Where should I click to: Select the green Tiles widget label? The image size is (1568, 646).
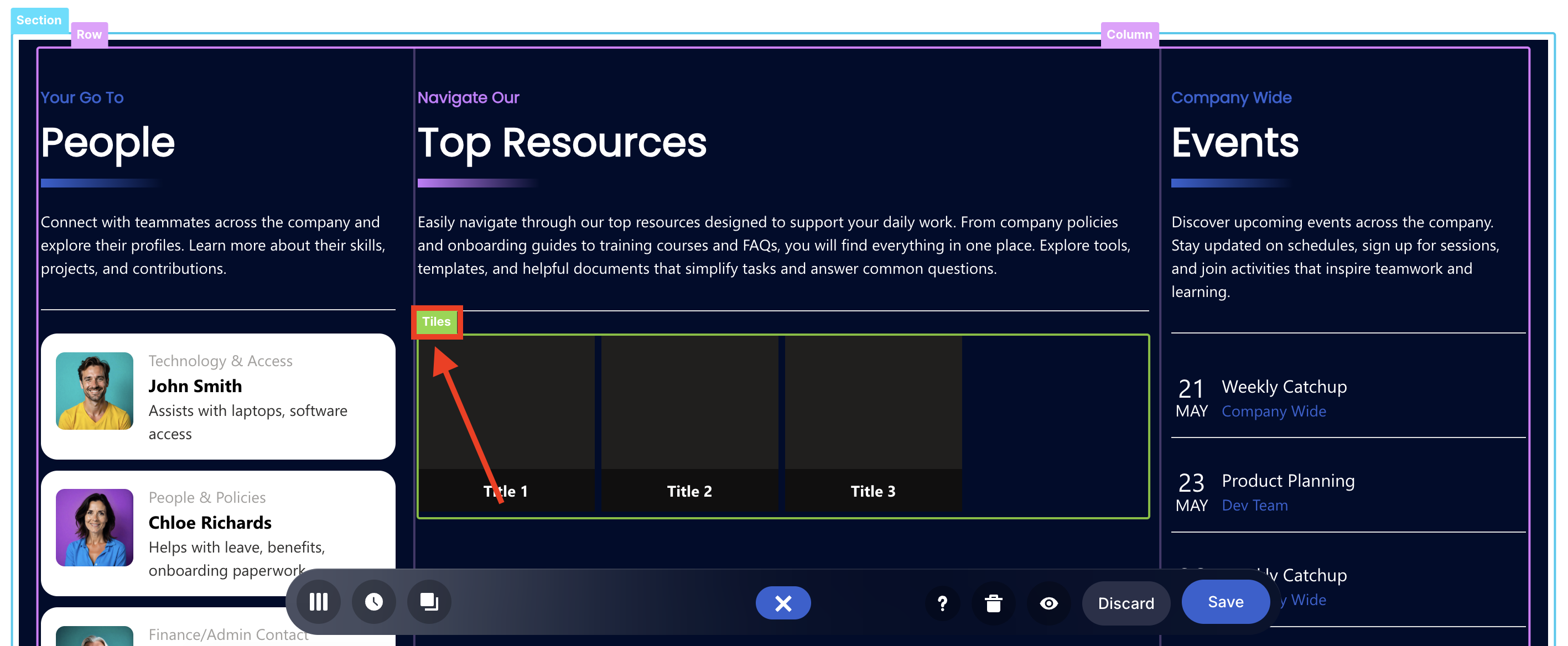436,322
